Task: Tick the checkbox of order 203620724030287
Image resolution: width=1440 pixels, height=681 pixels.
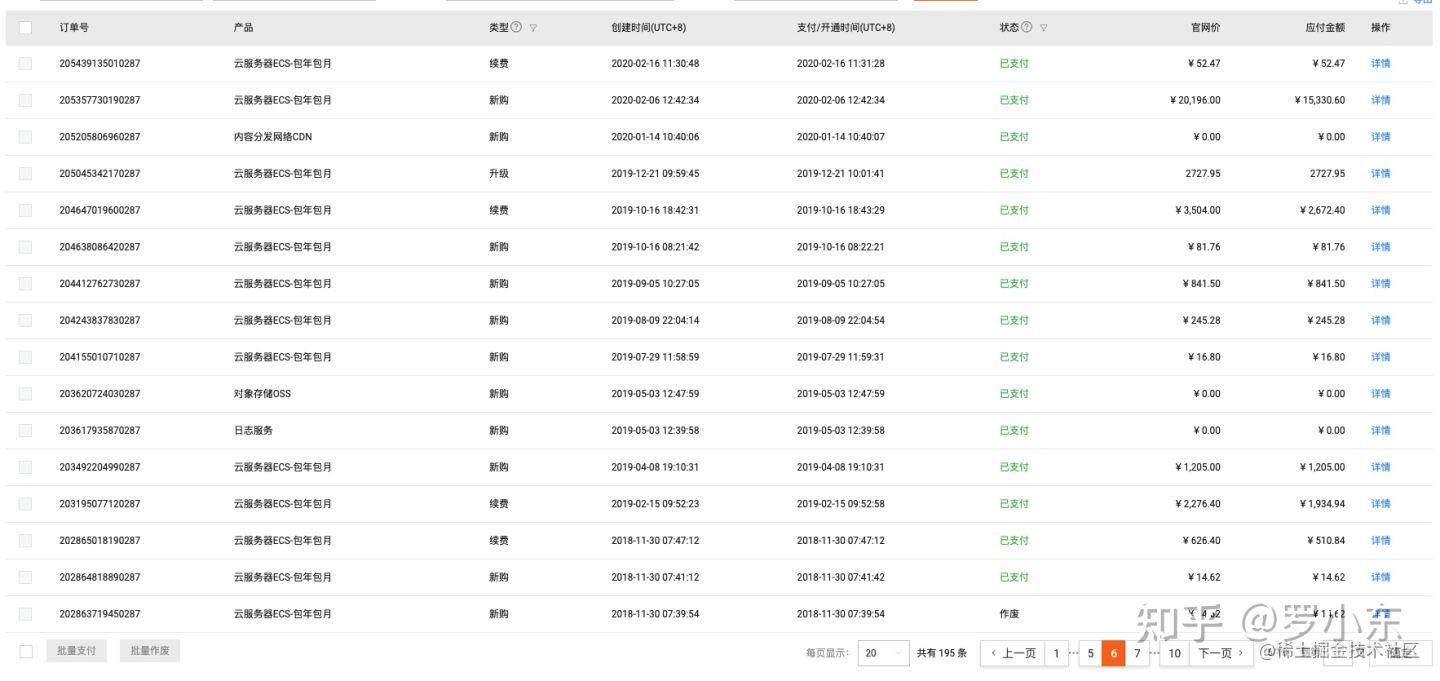Action: [x=25, y=393]
